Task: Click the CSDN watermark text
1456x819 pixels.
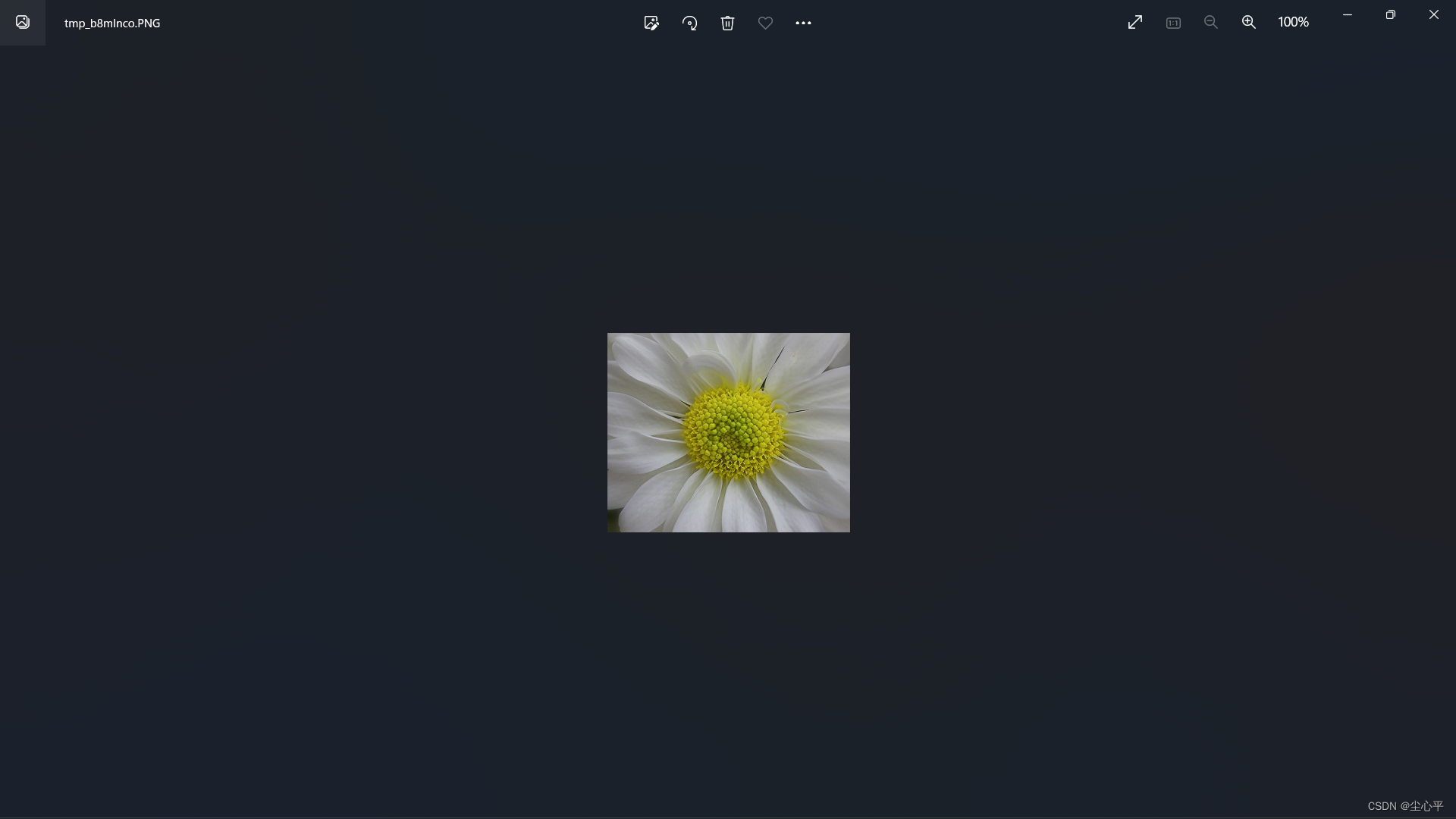Action: (1404, 805)
